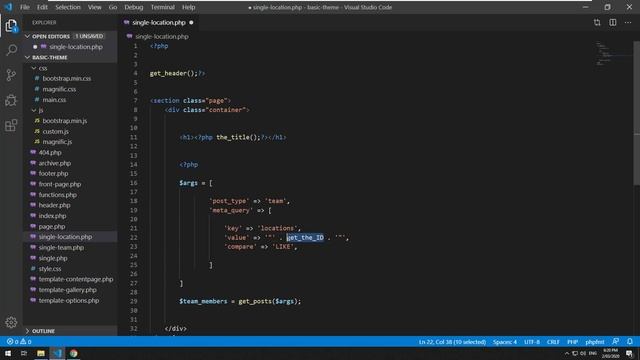The width and height of the screenshot is (640, 360).
Task: Click the single-location.php breadcrumb
Action: 162,36
